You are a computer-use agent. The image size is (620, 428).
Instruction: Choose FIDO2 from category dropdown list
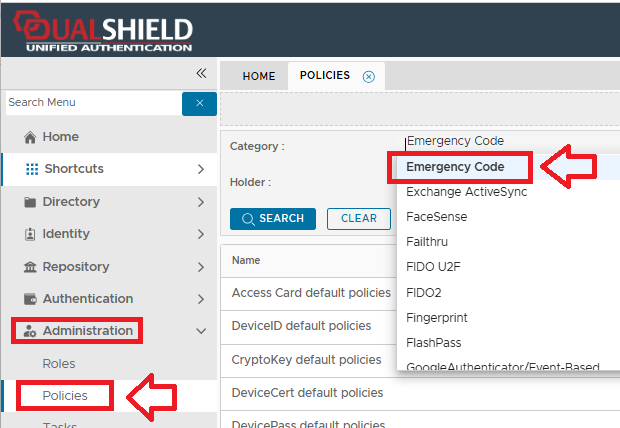click(x=424, y=292)
